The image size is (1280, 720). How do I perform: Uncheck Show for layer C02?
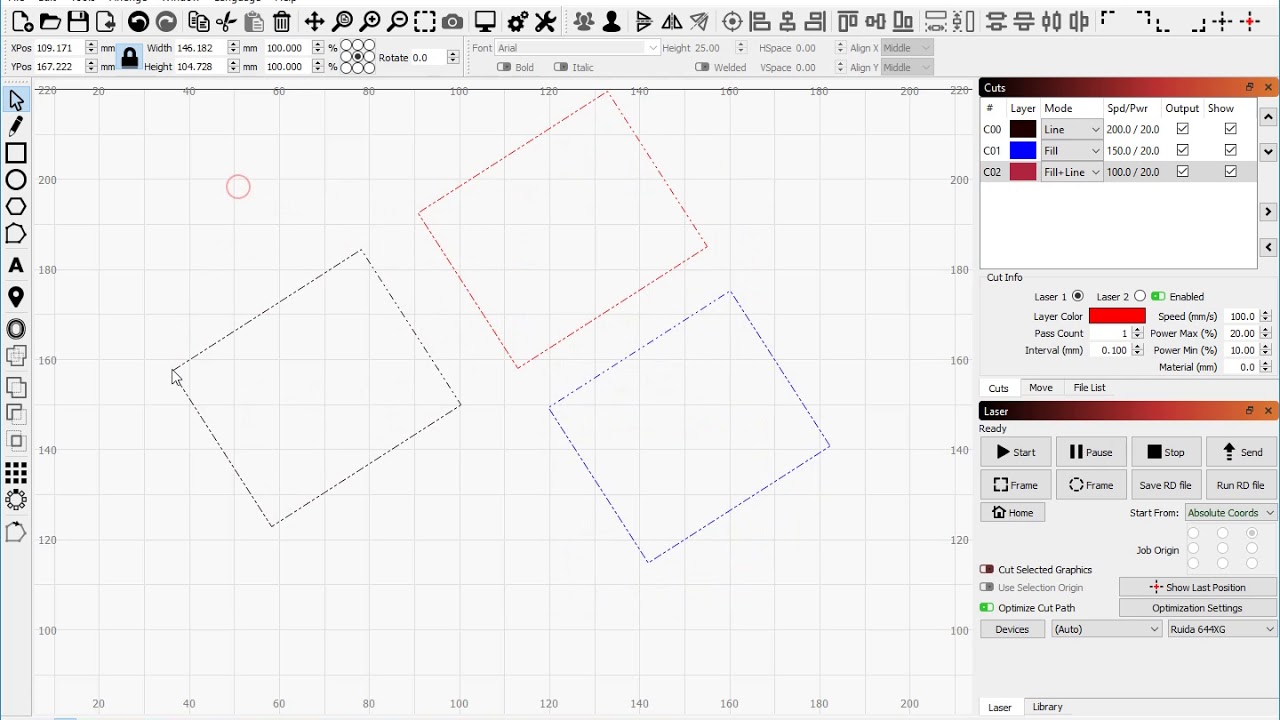1231,171
